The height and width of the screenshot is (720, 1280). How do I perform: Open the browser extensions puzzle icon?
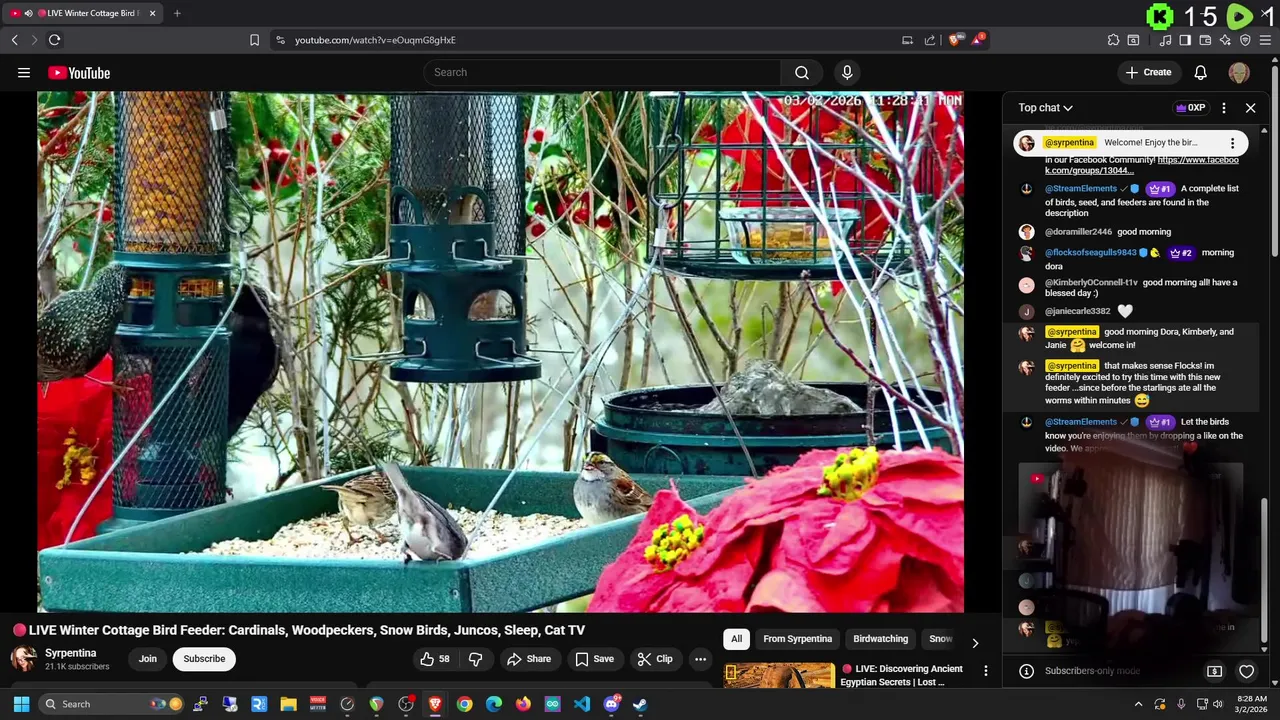(1113, 40)
